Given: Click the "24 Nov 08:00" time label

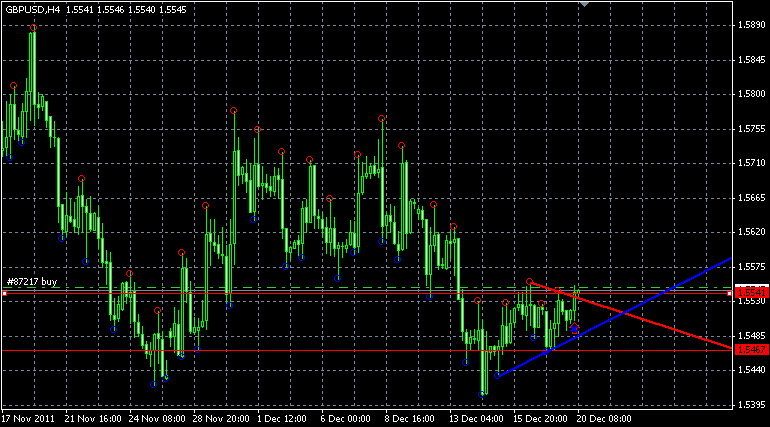Looking at the screenshot, I should (x=157, y=419).
